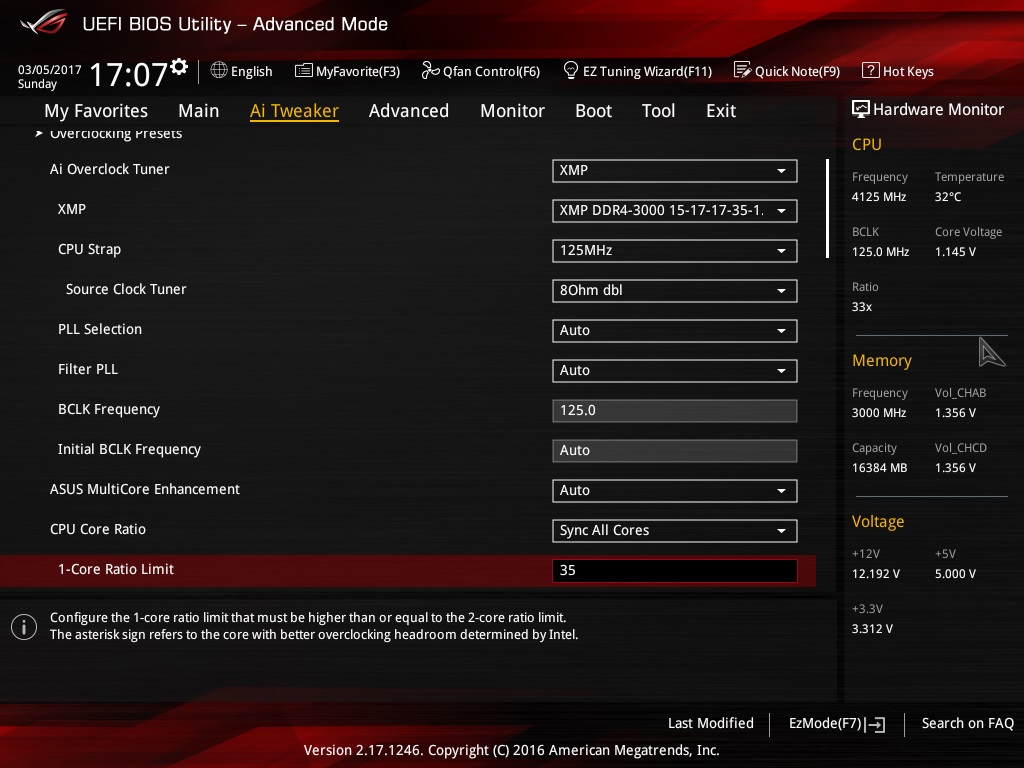Change language via English button
The image size is (1024, 768).
click(x=242, y=71)
